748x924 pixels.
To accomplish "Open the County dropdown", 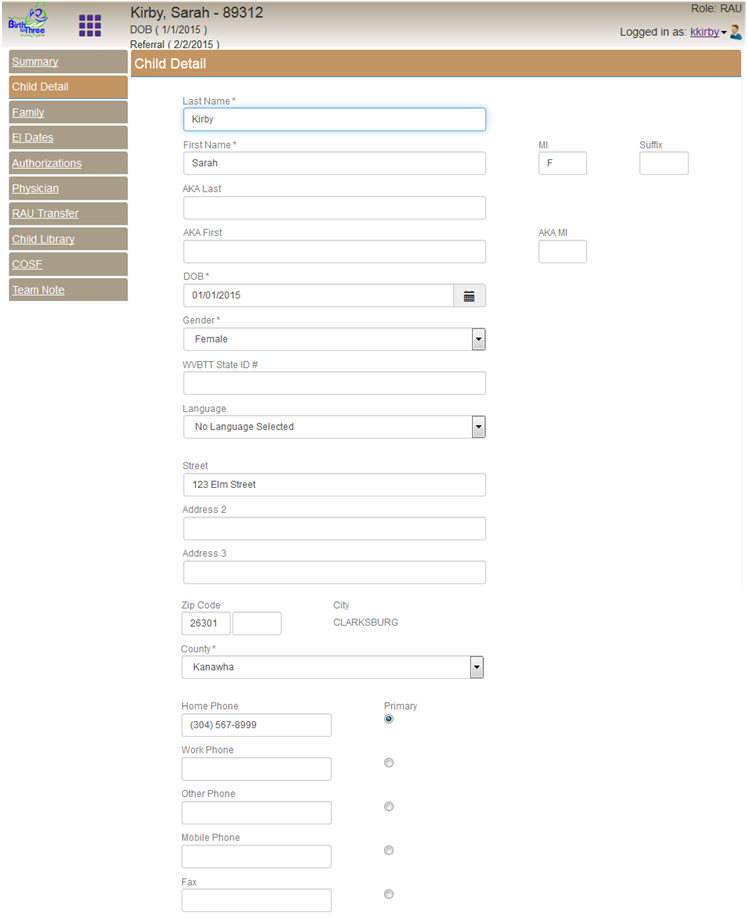I will (x=332, y=668).
